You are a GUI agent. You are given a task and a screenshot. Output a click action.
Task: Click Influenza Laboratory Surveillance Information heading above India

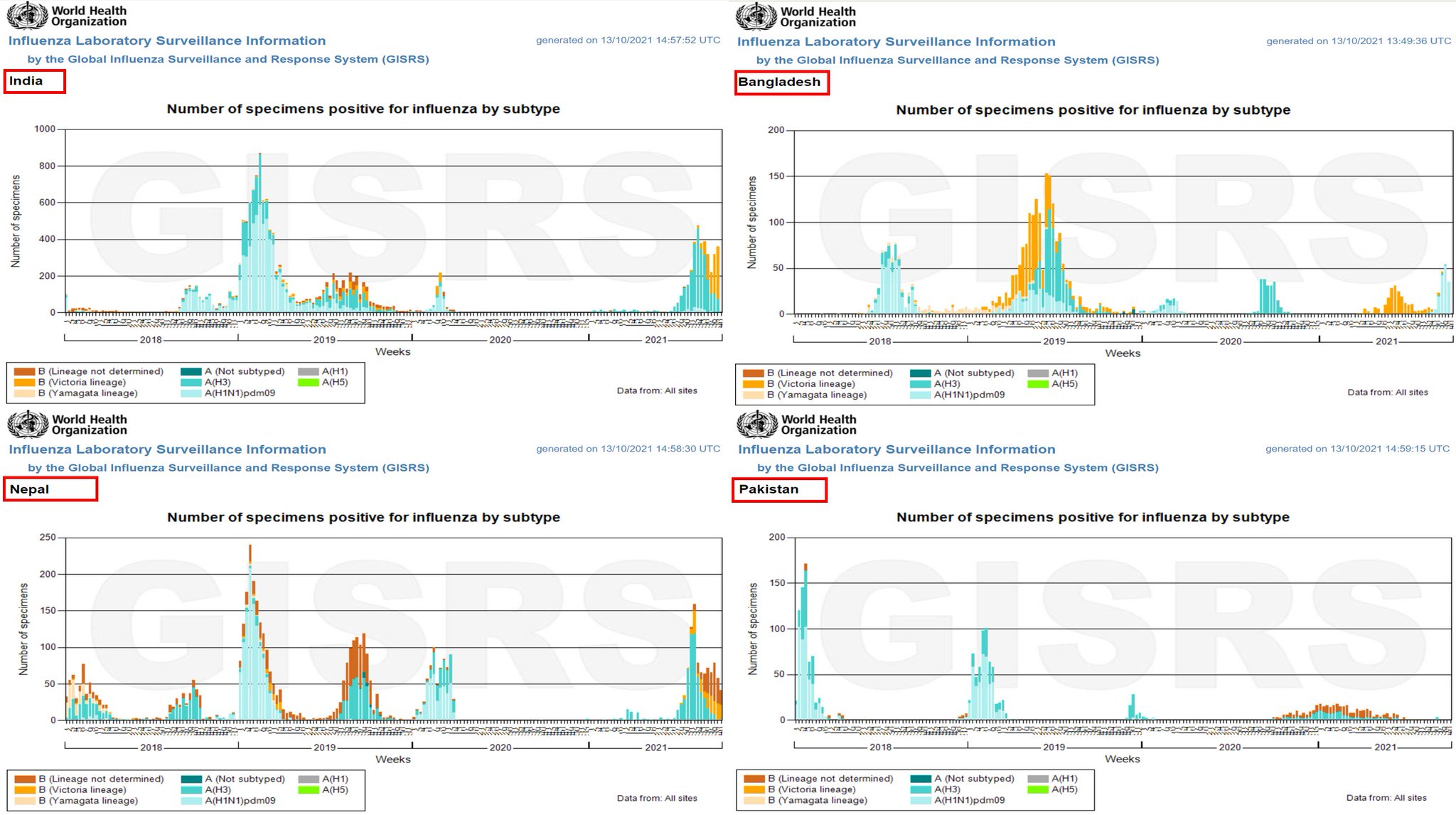167,41
